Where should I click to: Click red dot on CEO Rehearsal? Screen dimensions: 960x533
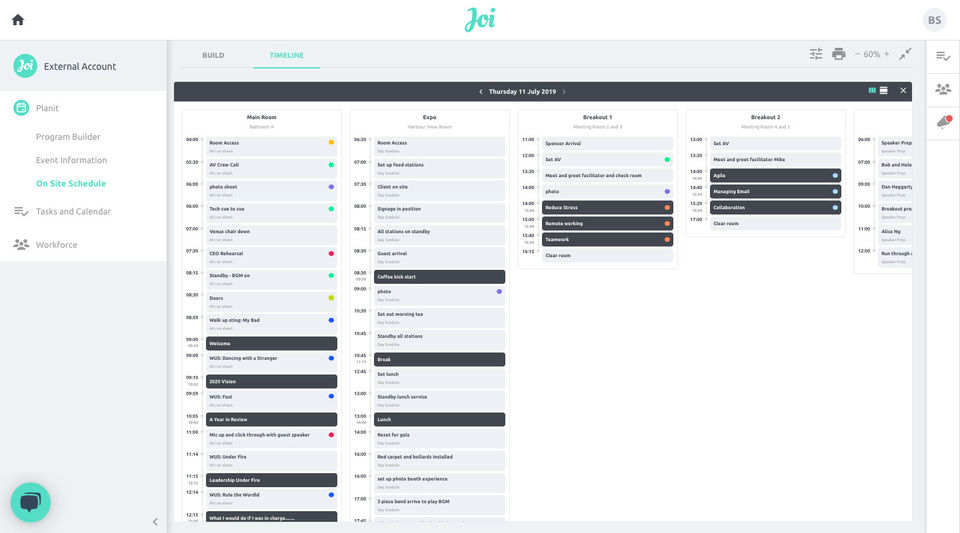tap(331, 253)
